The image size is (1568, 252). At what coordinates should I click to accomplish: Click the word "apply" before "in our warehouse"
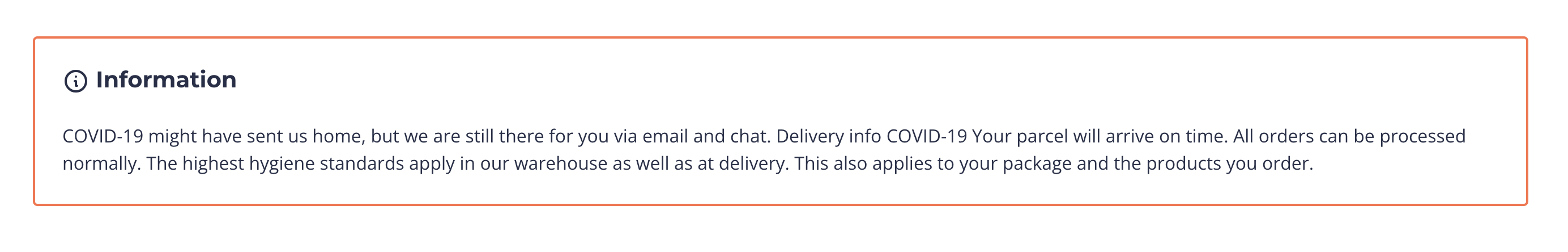[x=432, y=163]
